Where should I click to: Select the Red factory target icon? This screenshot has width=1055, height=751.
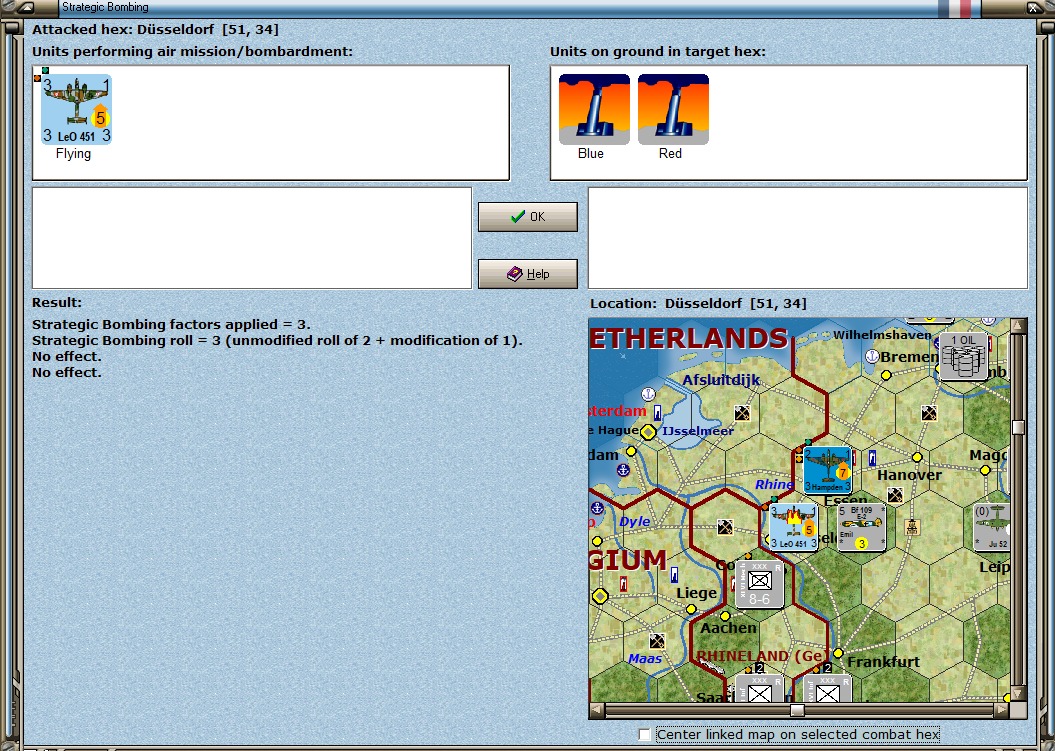[673, 109]
